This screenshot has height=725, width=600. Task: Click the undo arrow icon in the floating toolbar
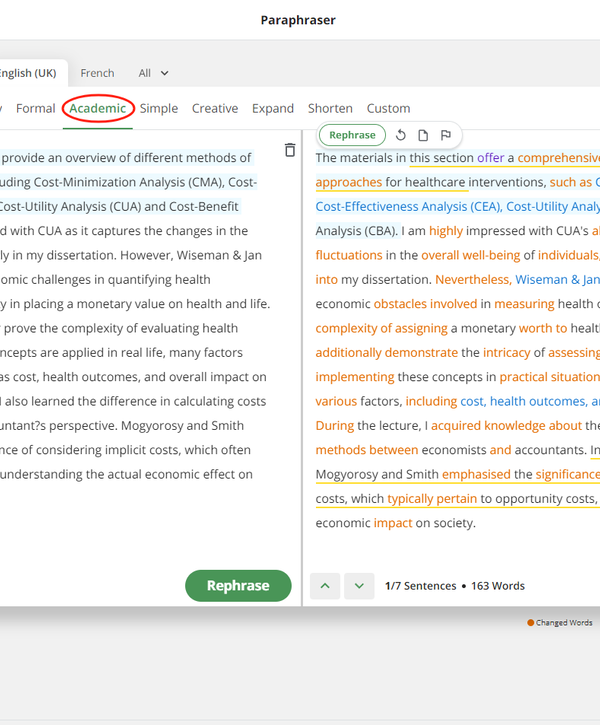401,135
